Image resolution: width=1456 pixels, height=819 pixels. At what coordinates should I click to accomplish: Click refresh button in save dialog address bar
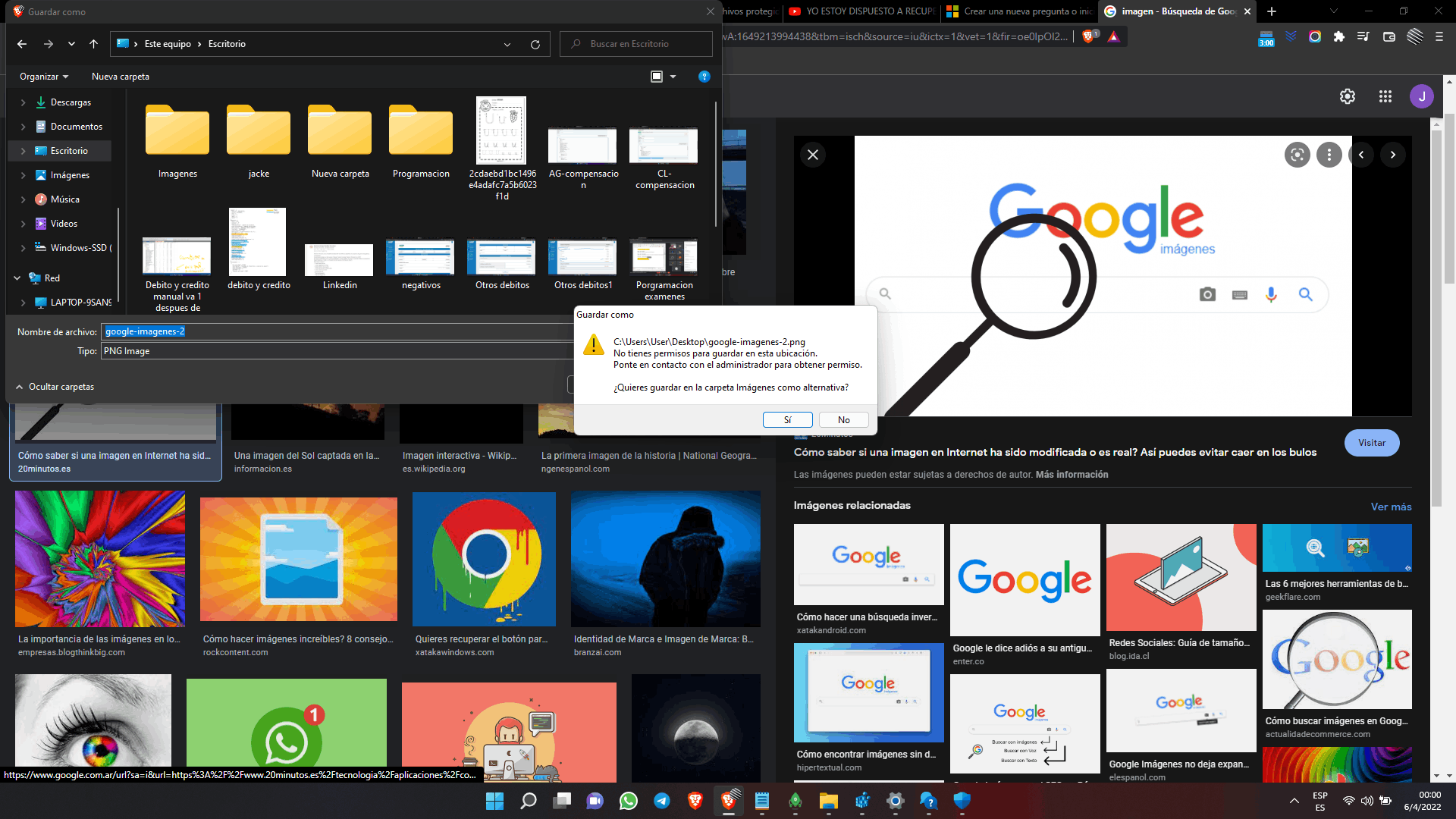click(x=535, y=44)
